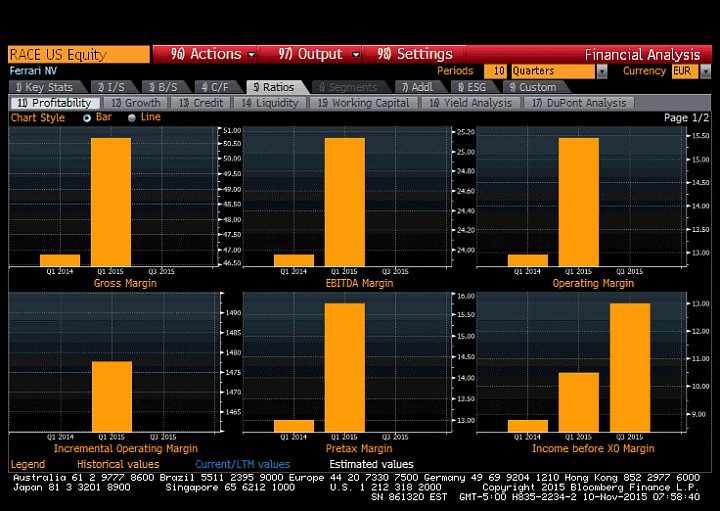Open the ESG tab
This screenshot has height=511, width=720.
[x=474, y=87]
